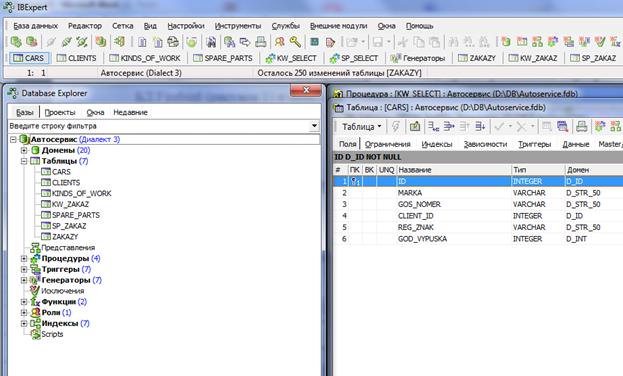Expand the Генераторы tree node
Viewport: 623px width, 376px height.
24,280
